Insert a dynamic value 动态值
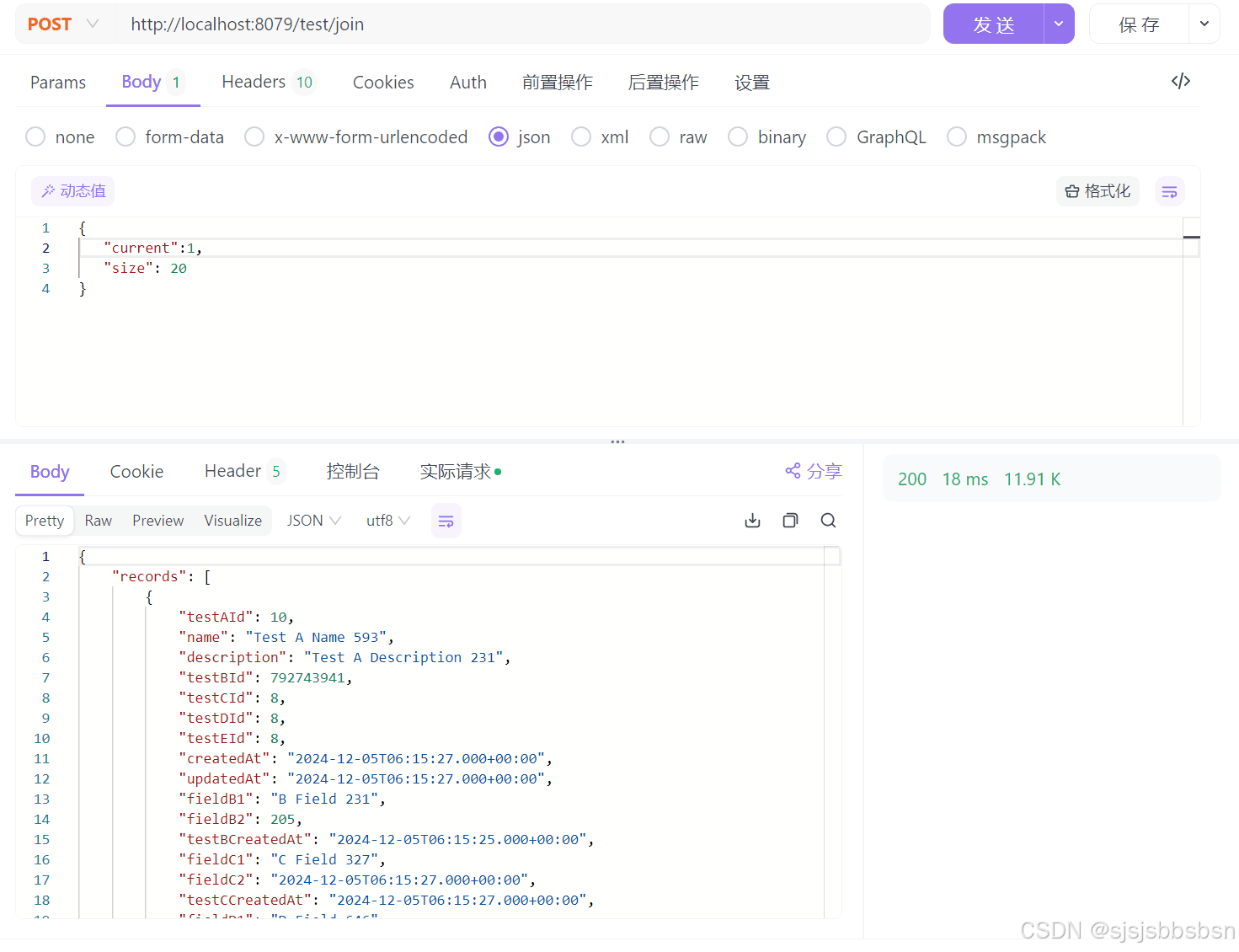The image size is (1239, 952). coord(73,191)
